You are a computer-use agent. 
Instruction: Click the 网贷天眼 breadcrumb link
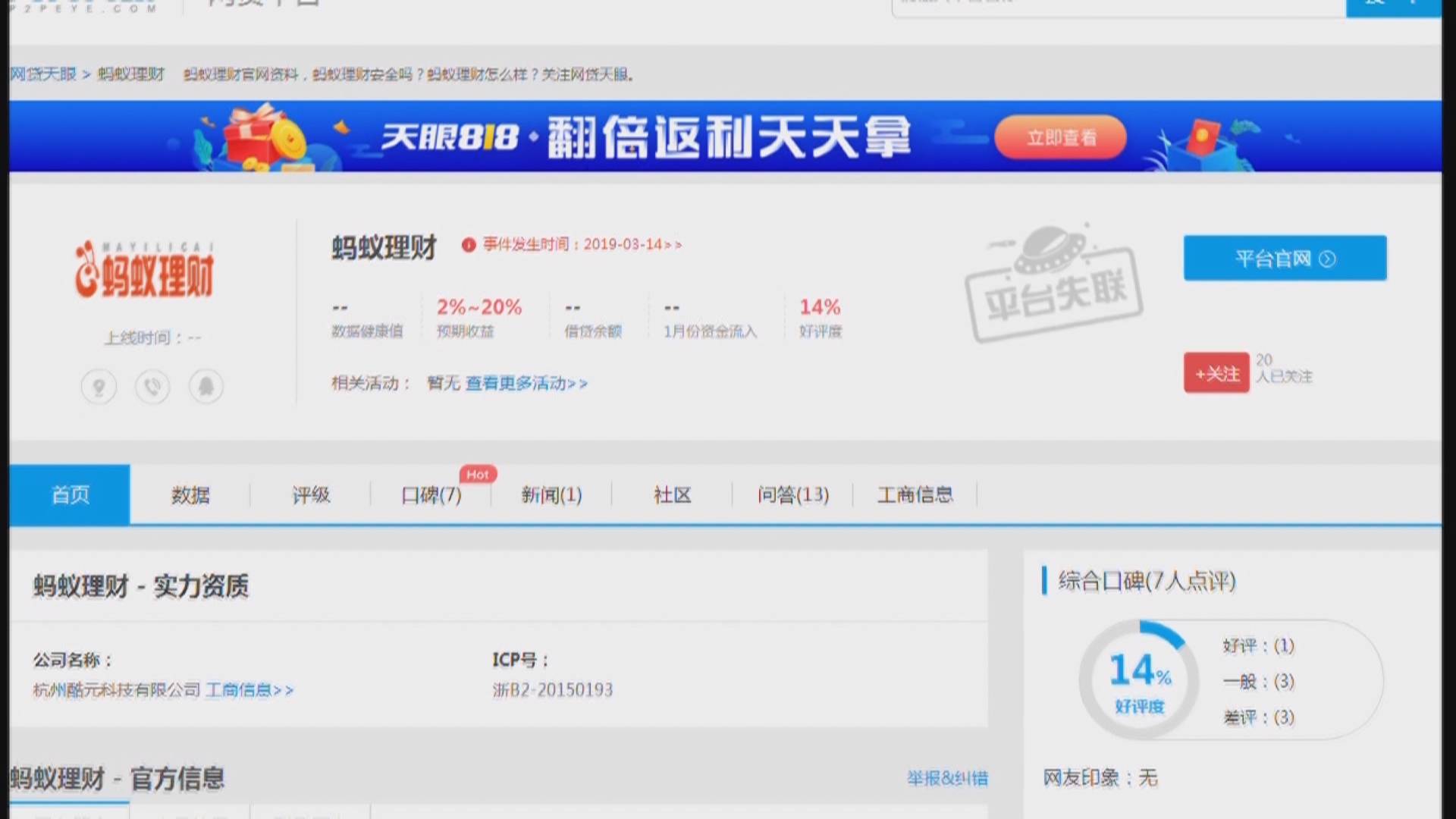click(43, 74)
